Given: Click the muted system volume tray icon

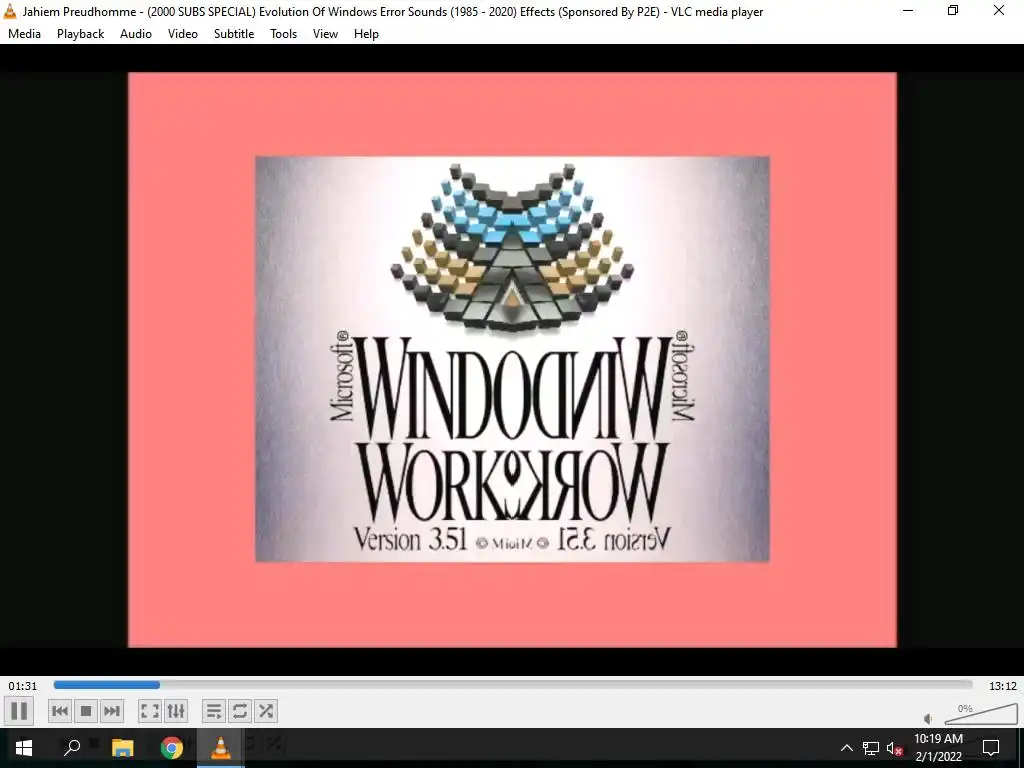Looking at the screenshot, I should click(894, 748).
